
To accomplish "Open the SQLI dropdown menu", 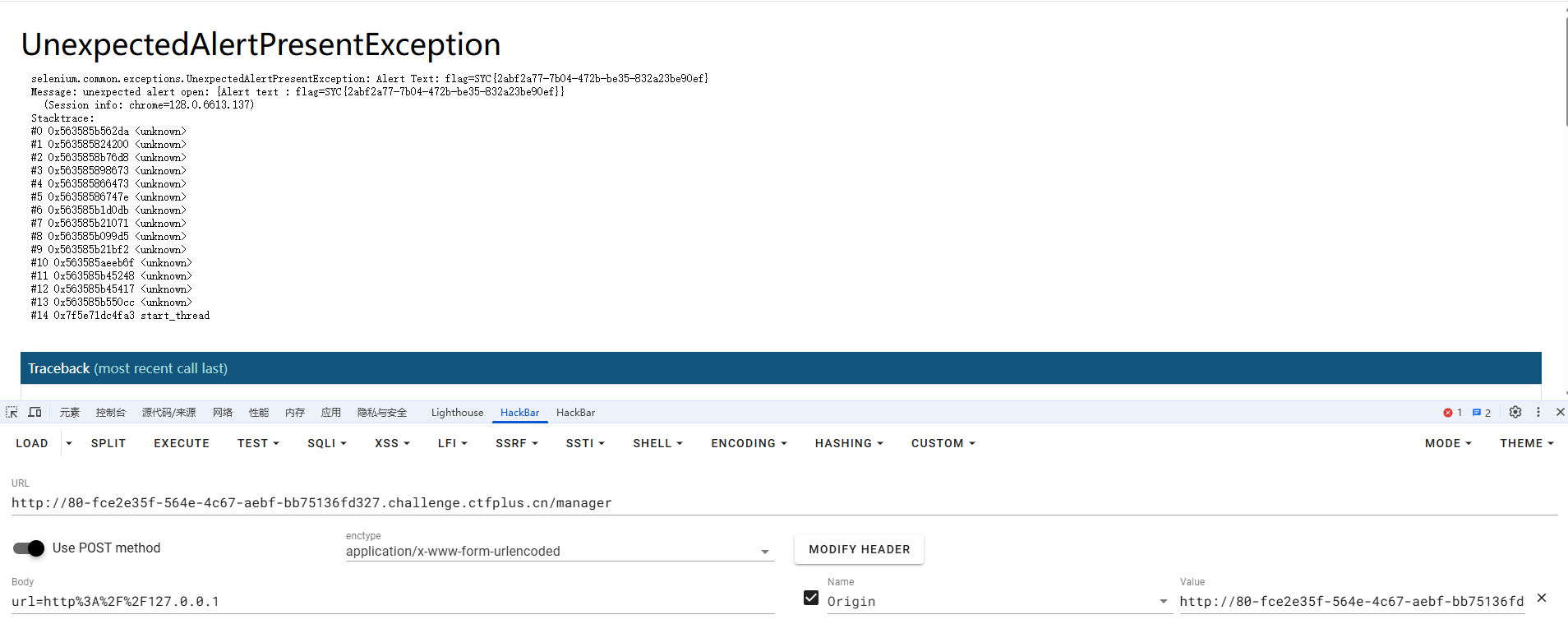I will (326, 443).
